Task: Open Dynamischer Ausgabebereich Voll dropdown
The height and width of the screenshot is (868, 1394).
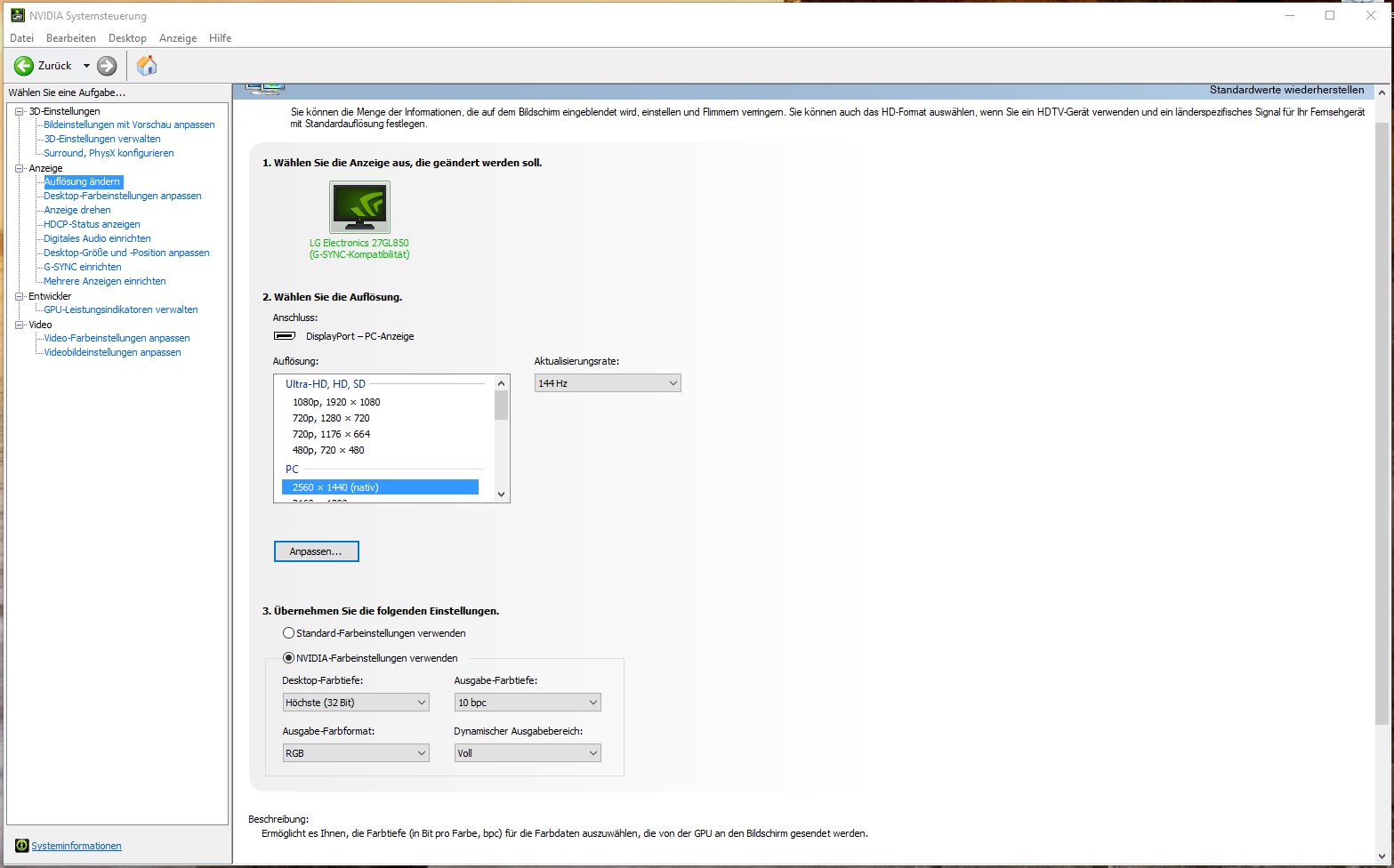Action: (528, 753)
